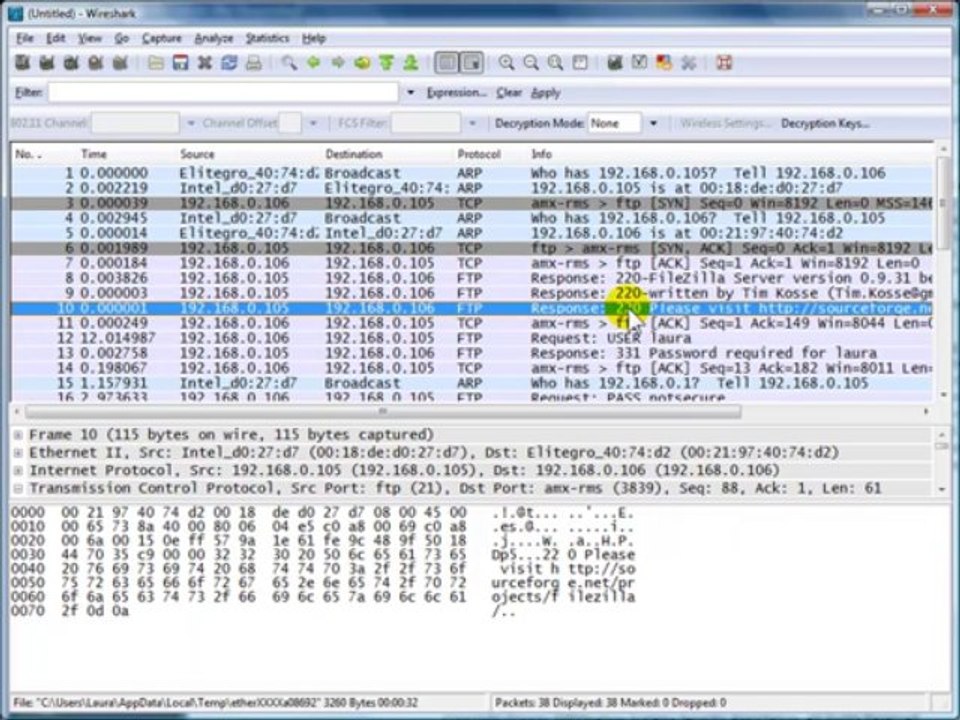Click into the Filter input field

(223, 93)
